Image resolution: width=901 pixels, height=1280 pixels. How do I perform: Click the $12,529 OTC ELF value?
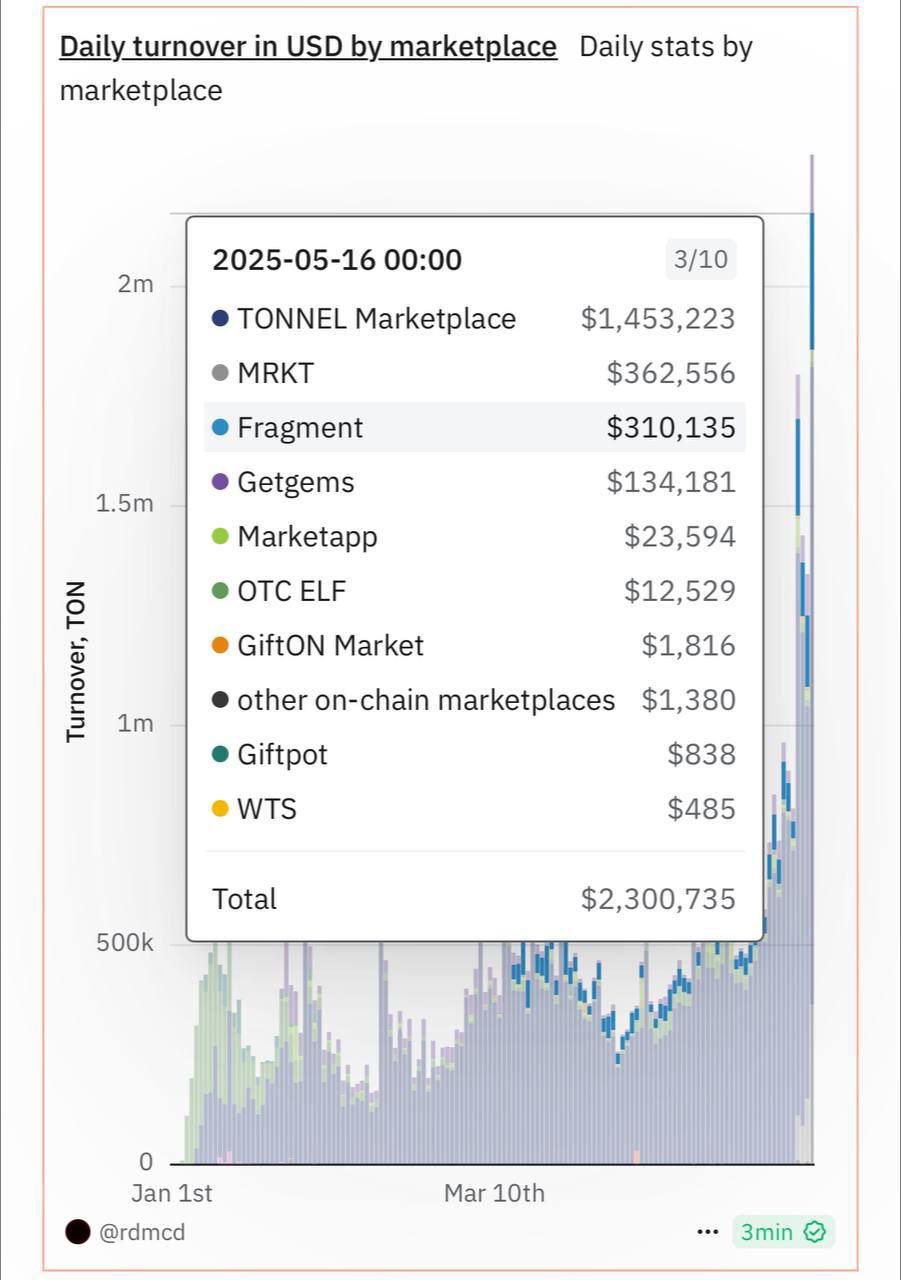coord(680,591)
